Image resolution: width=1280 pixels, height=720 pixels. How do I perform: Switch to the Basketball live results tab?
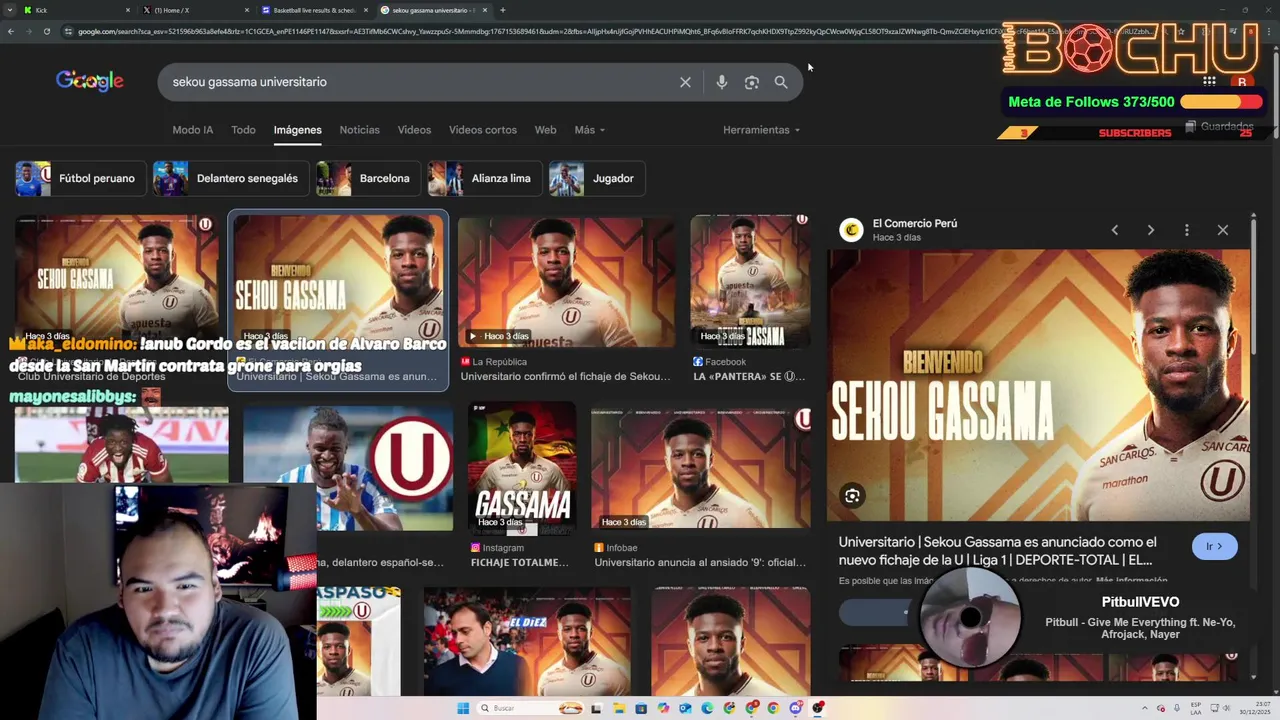(x=314, y=10)
